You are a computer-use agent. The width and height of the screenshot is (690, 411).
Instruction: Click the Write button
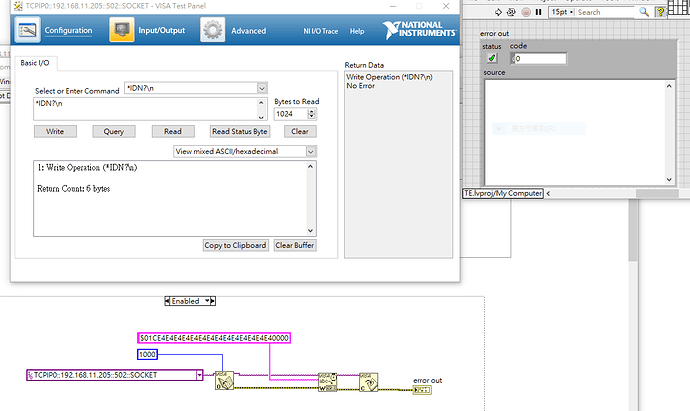[55, 131]
